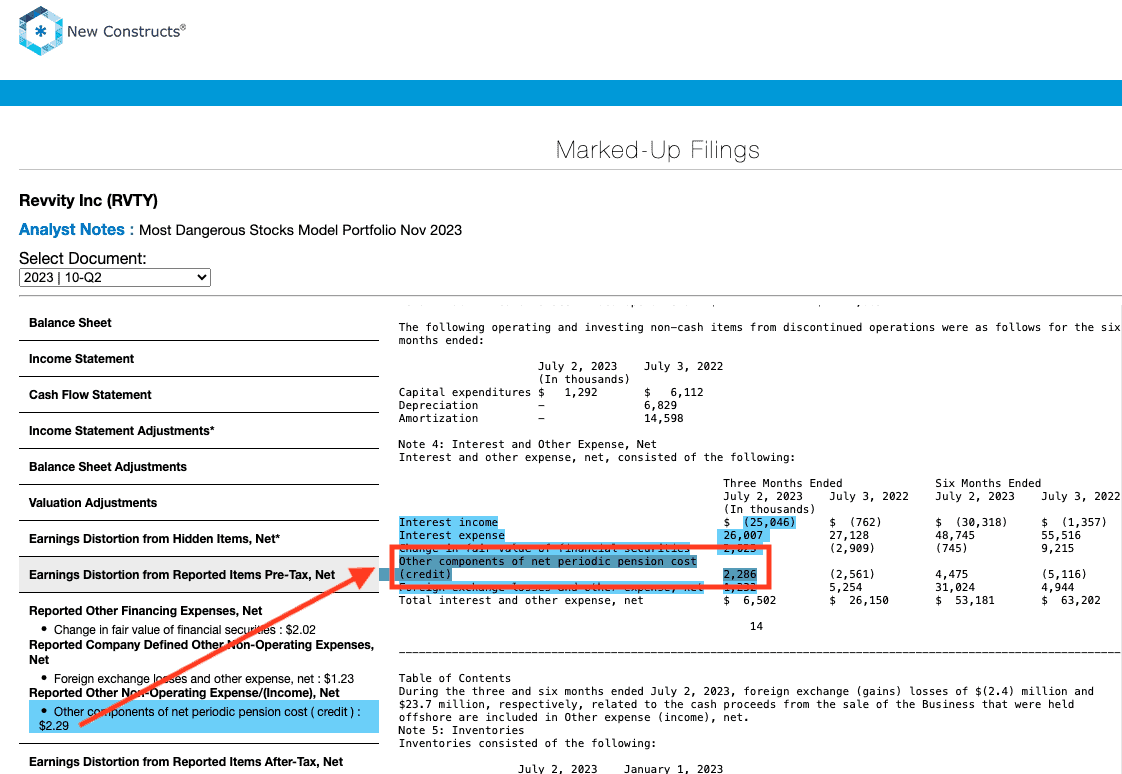1122x774 pixels.
Task: Click Reported Company Defined Other Non-Operating Expenses heading
Action: [x=201, y=652]
